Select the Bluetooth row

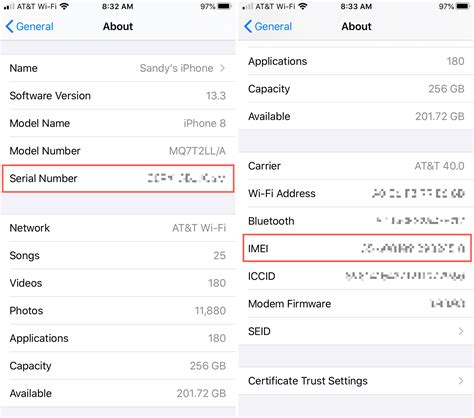point(356,221)
